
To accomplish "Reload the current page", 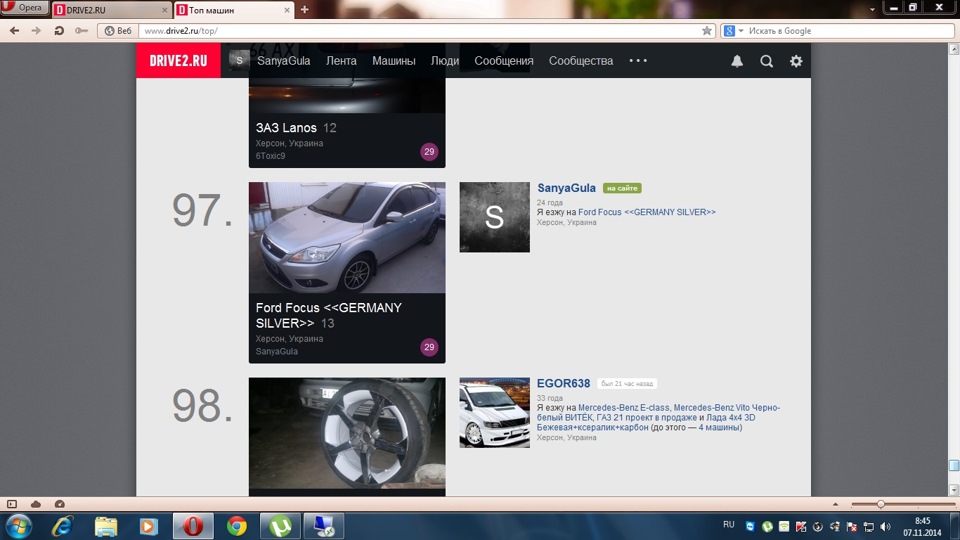I will tap(59, 31).
